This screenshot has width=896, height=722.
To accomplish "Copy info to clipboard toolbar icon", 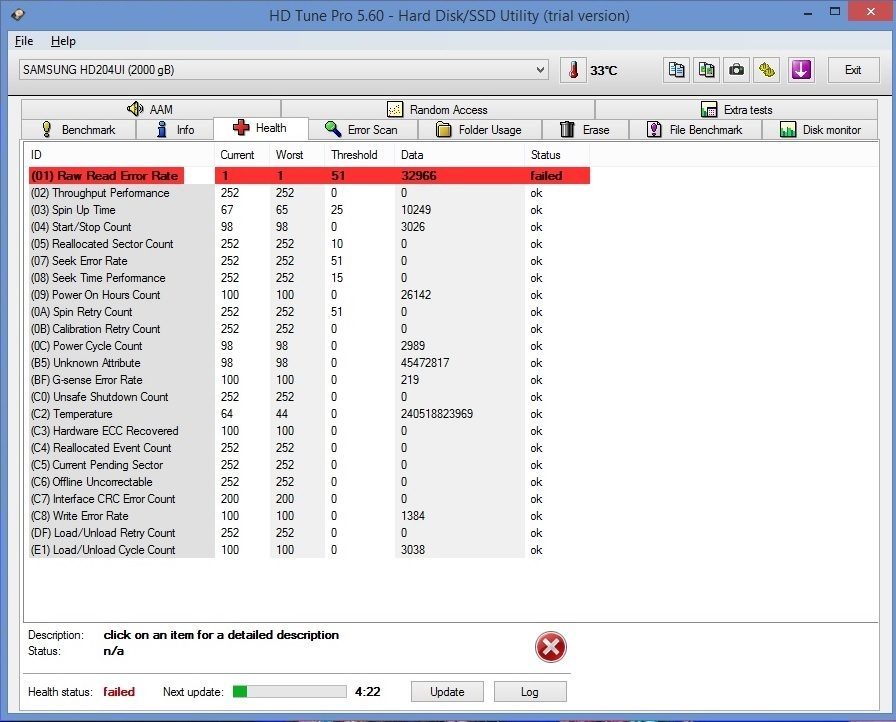I will (677, 70).
